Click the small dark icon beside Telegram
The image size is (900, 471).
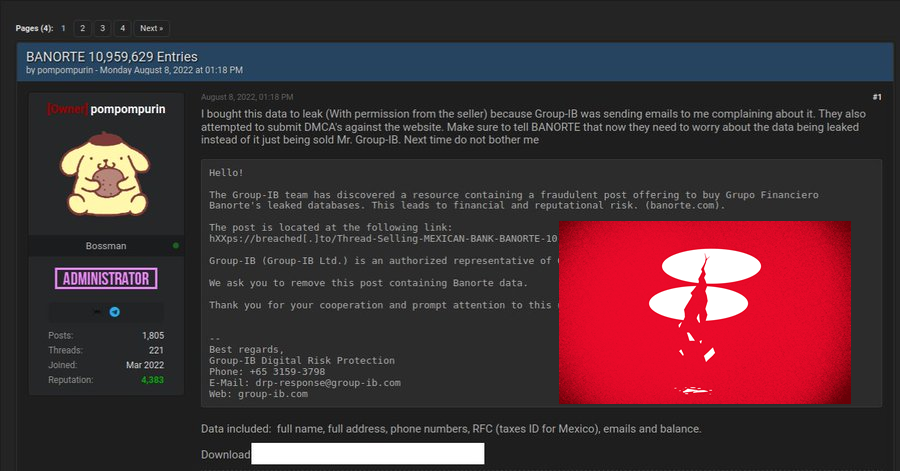pyautogui.click(x=97, y=312)
